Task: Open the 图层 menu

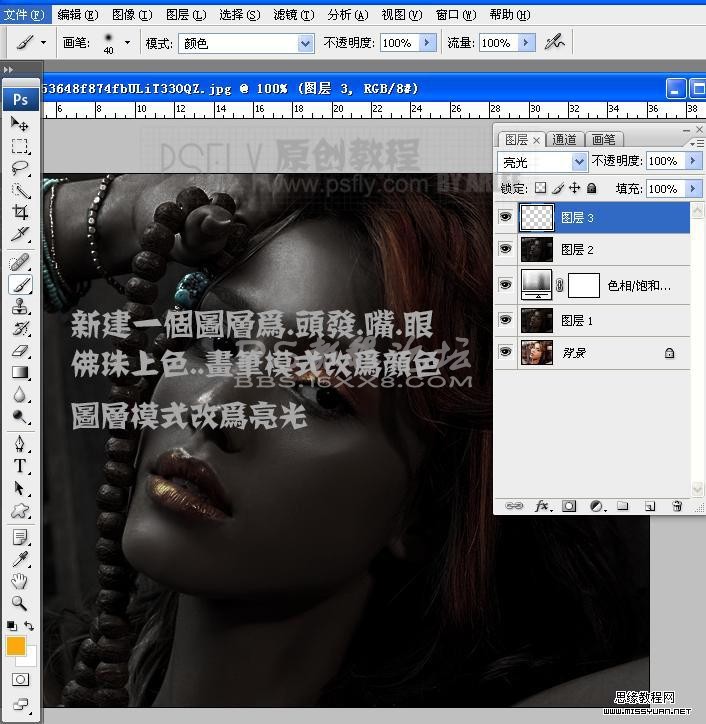Action: (186, 15)
